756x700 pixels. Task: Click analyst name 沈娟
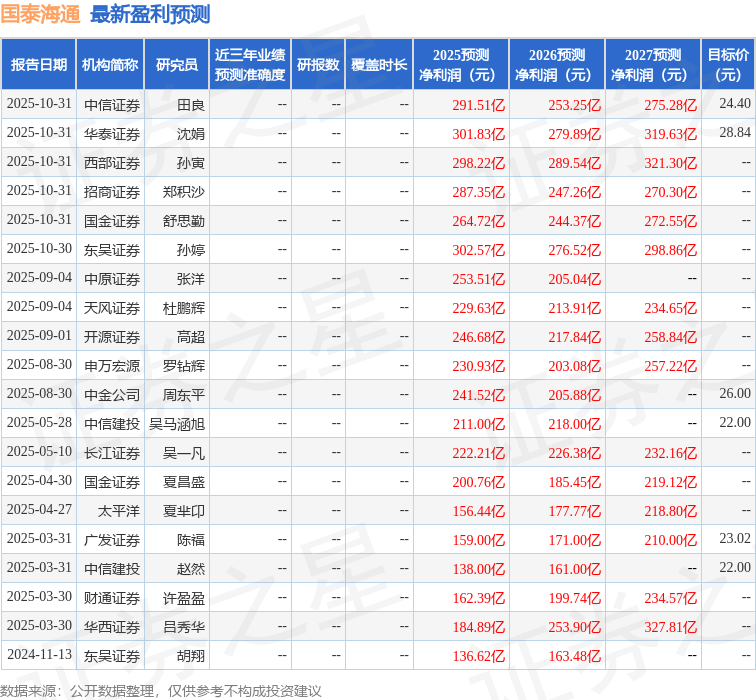point(191,134)
